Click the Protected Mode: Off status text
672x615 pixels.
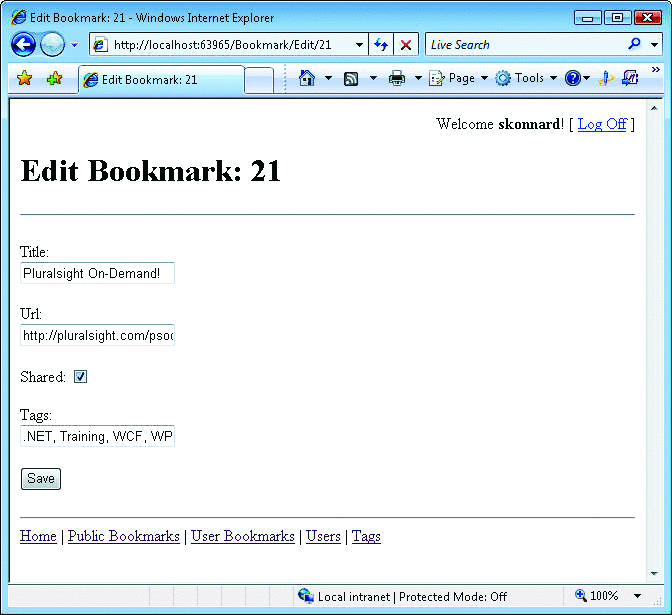tap(453, 597)
